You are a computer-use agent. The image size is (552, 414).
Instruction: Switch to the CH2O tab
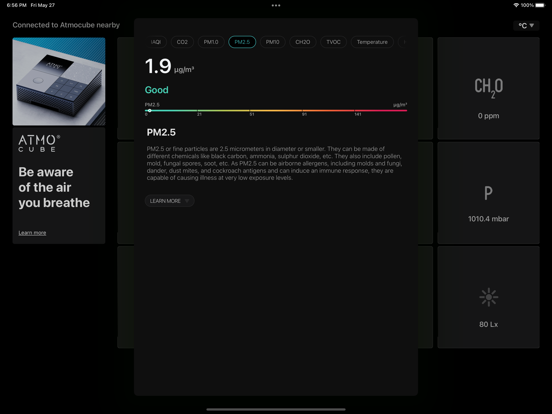click(303, 42)
